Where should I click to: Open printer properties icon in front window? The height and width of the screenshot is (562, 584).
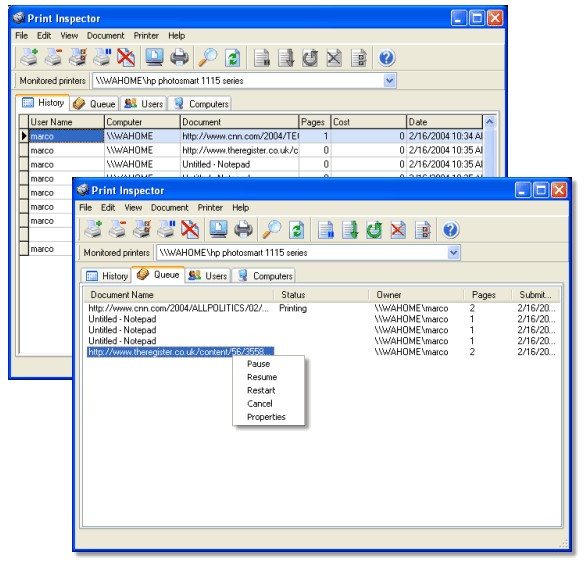tap(142, 229)
